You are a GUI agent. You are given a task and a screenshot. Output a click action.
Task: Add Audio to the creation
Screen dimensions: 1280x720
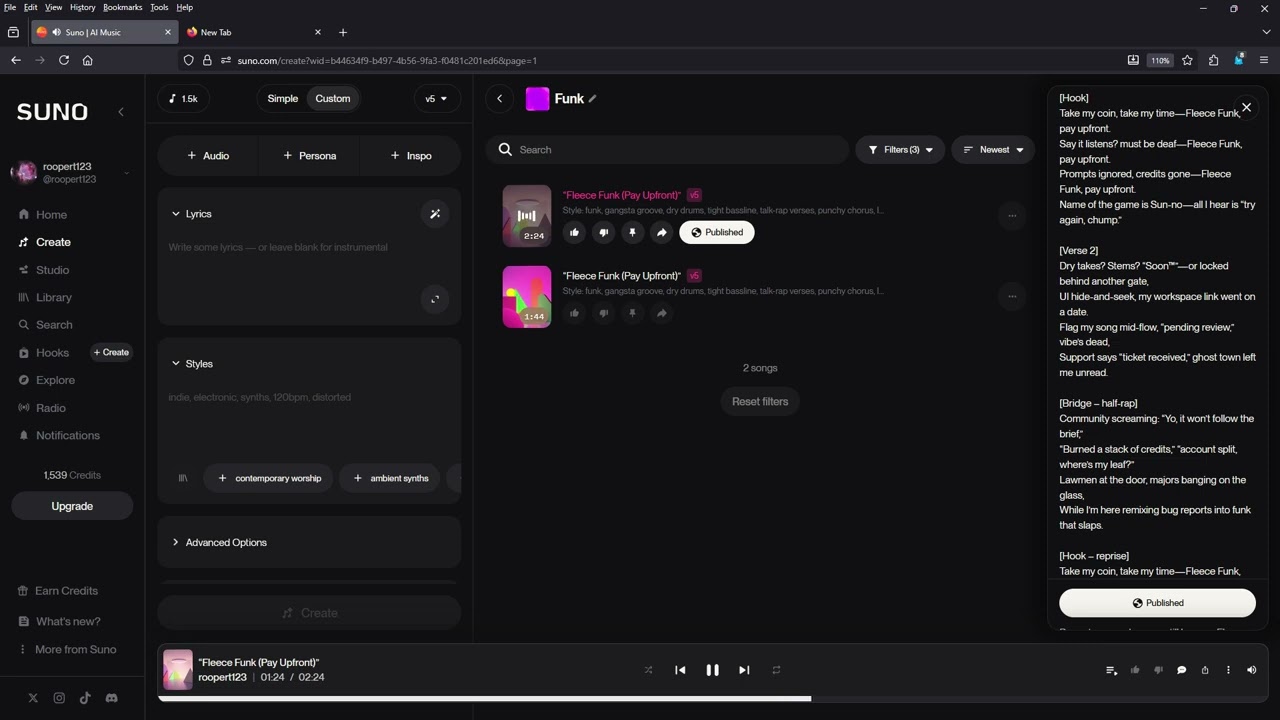(x=208, y=156)
